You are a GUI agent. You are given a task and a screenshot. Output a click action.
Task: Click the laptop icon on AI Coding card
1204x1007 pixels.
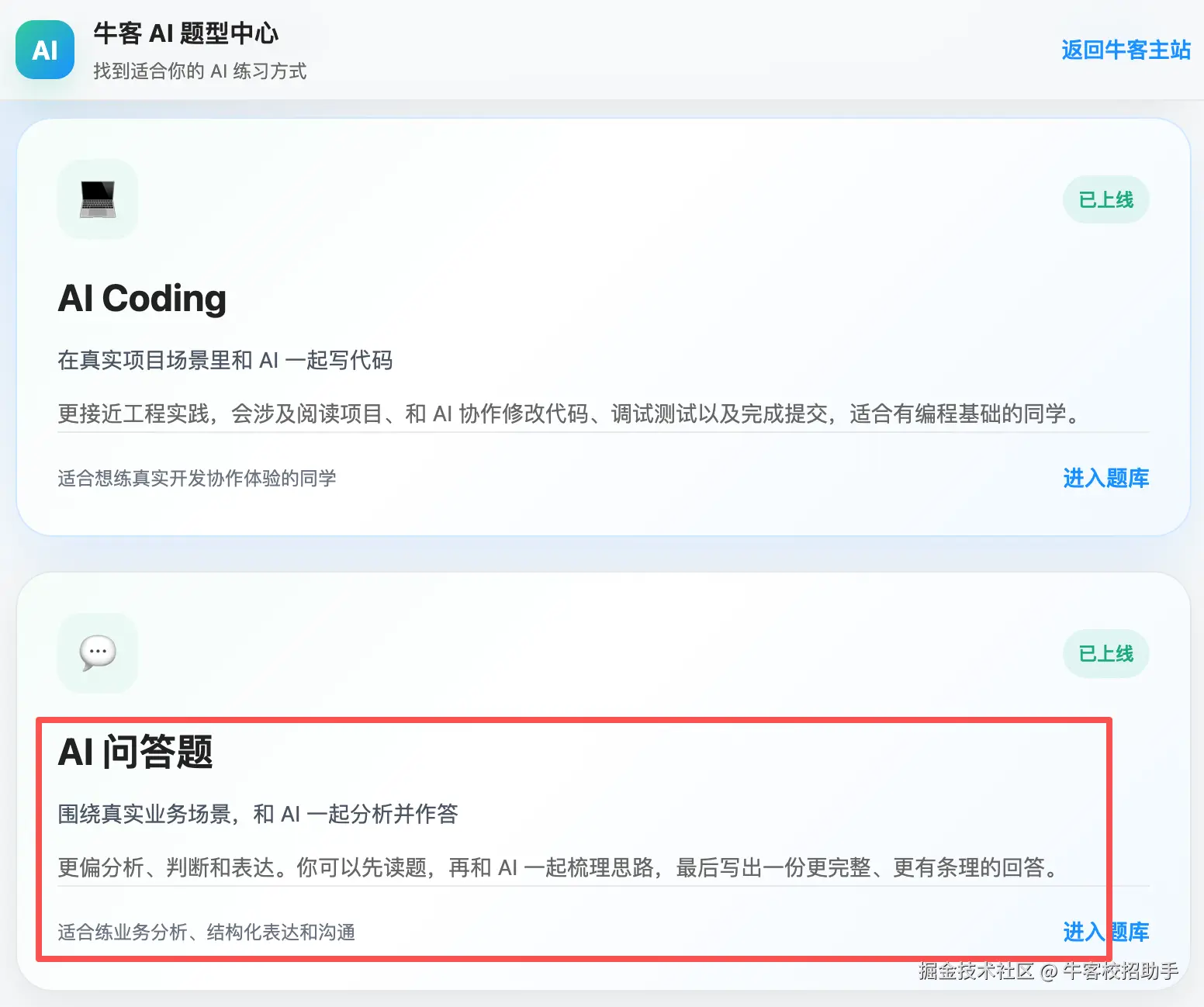(98, 199)
